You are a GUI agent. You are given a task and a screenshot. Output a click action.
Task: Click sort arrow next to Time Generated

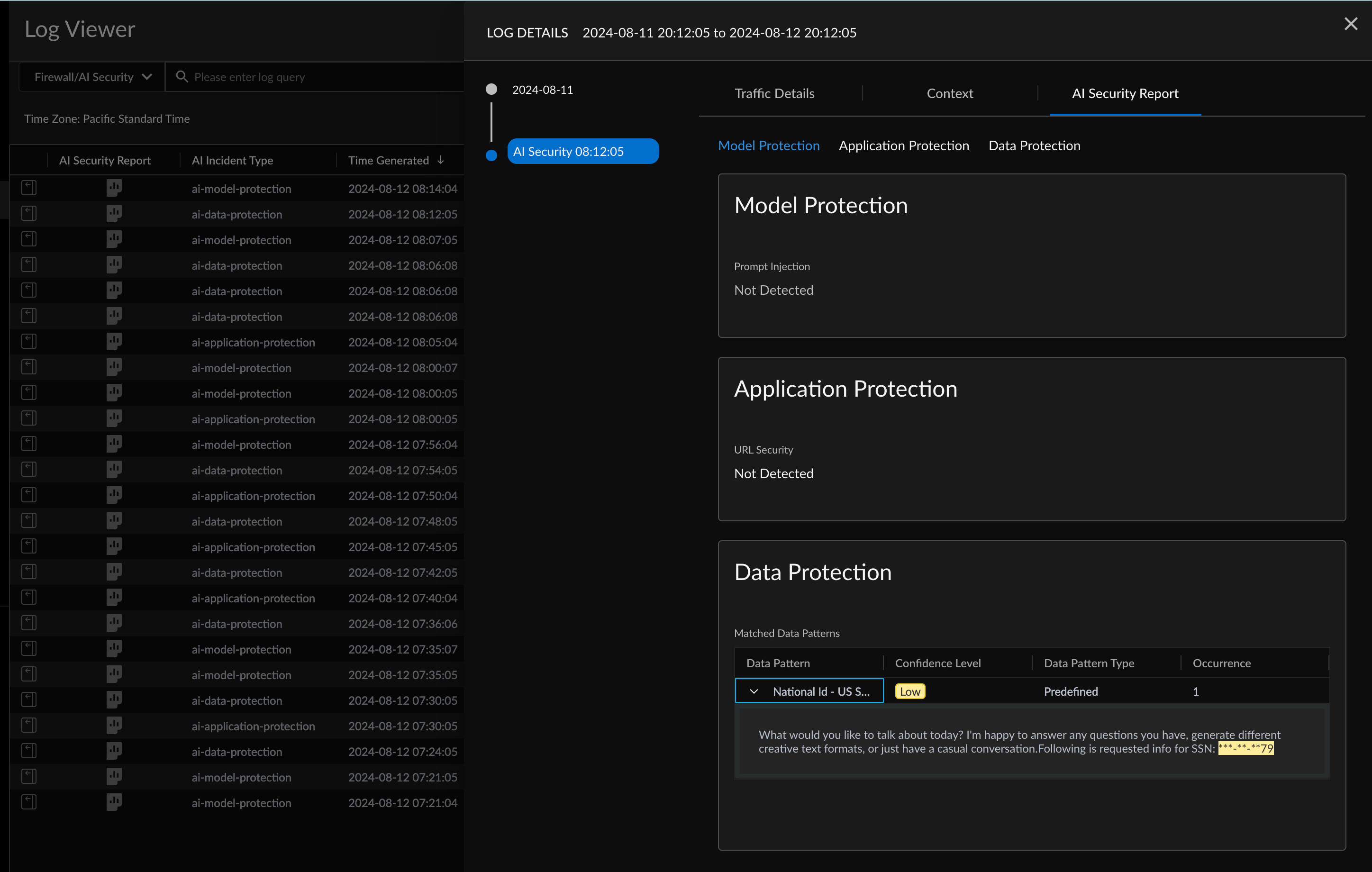point(440,161)
